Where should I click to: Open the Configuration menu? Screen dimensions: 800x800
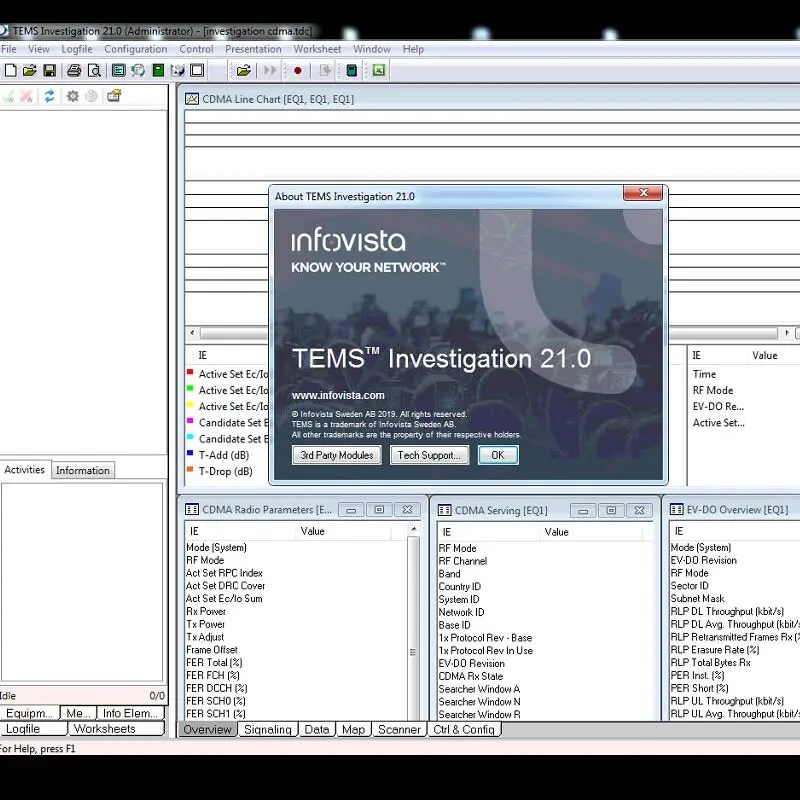[136, 49]
